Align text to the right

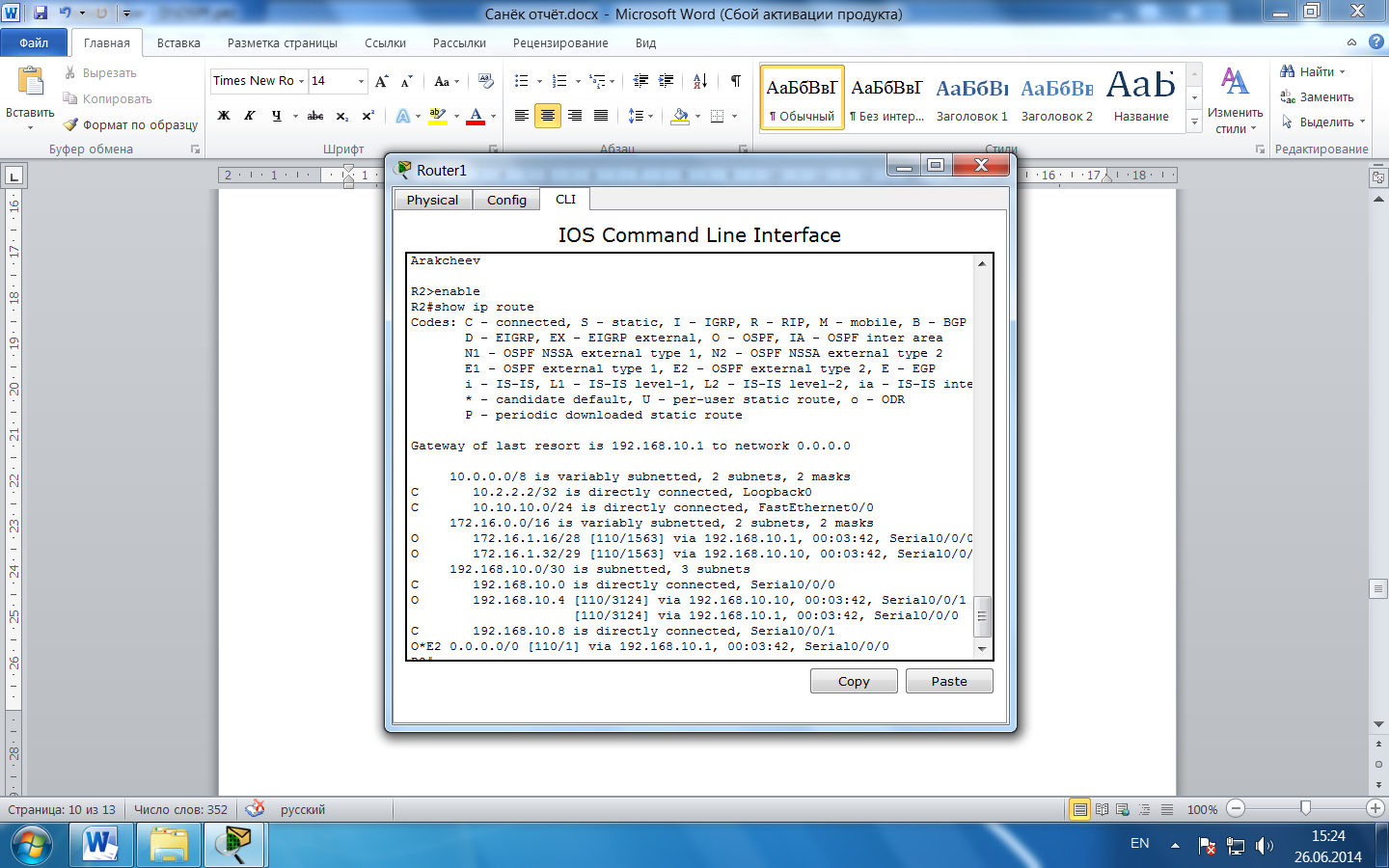pos(575,116)
